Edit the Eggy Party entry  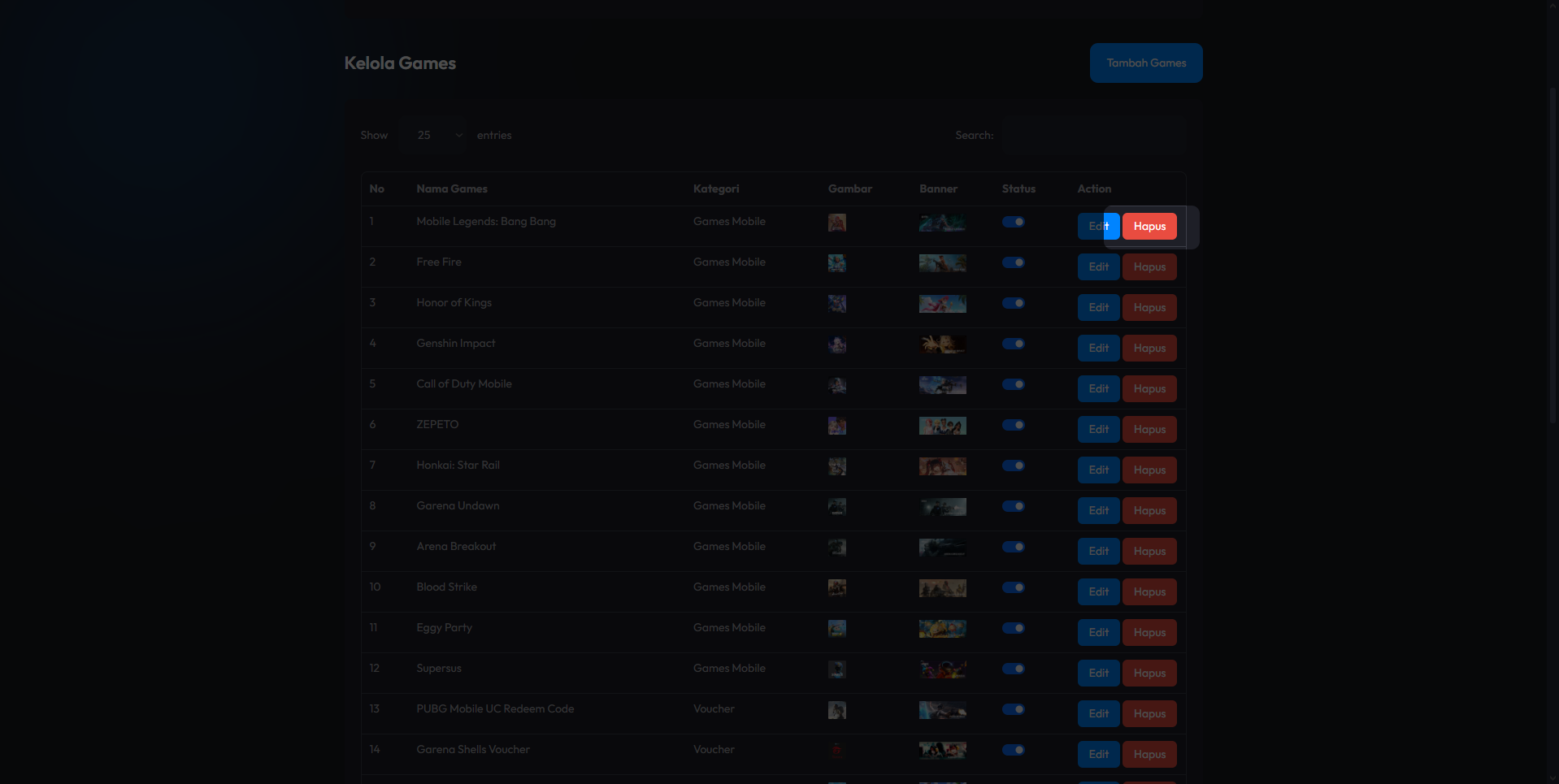point(1098,632)
